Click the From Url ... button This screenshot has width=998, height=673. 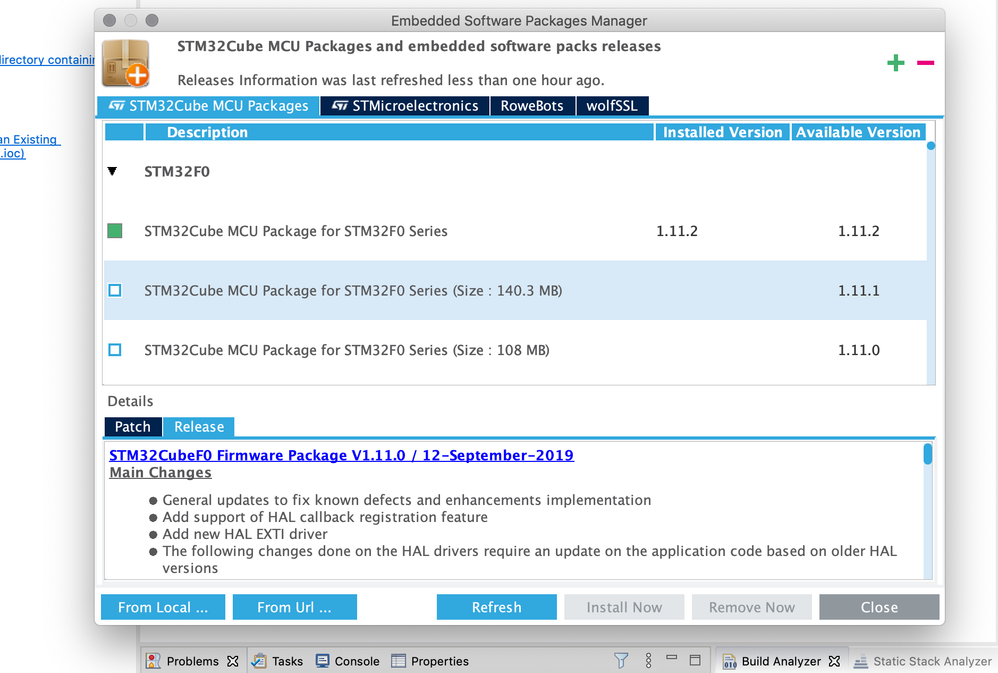[295, 607]
